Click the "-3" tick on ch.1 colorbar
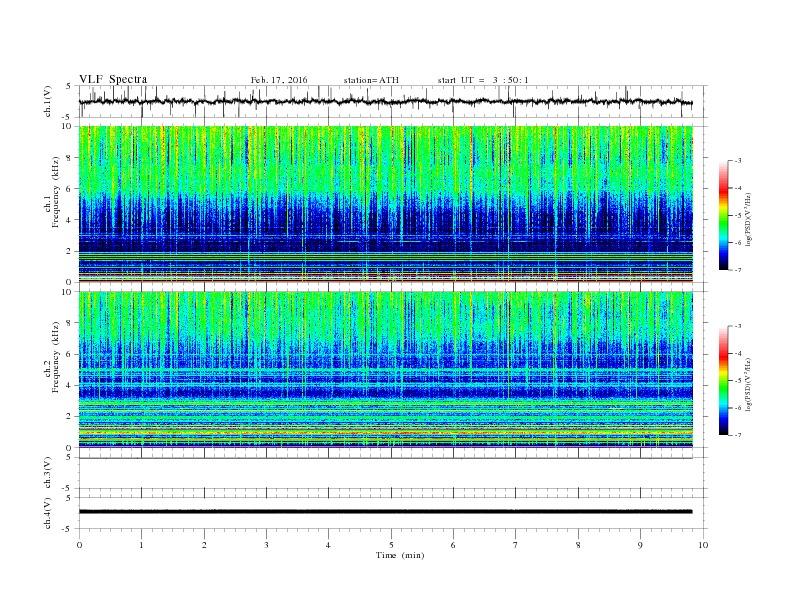This screenshot has height=612, width=792. pyautogui.click(x=738, y=161)
